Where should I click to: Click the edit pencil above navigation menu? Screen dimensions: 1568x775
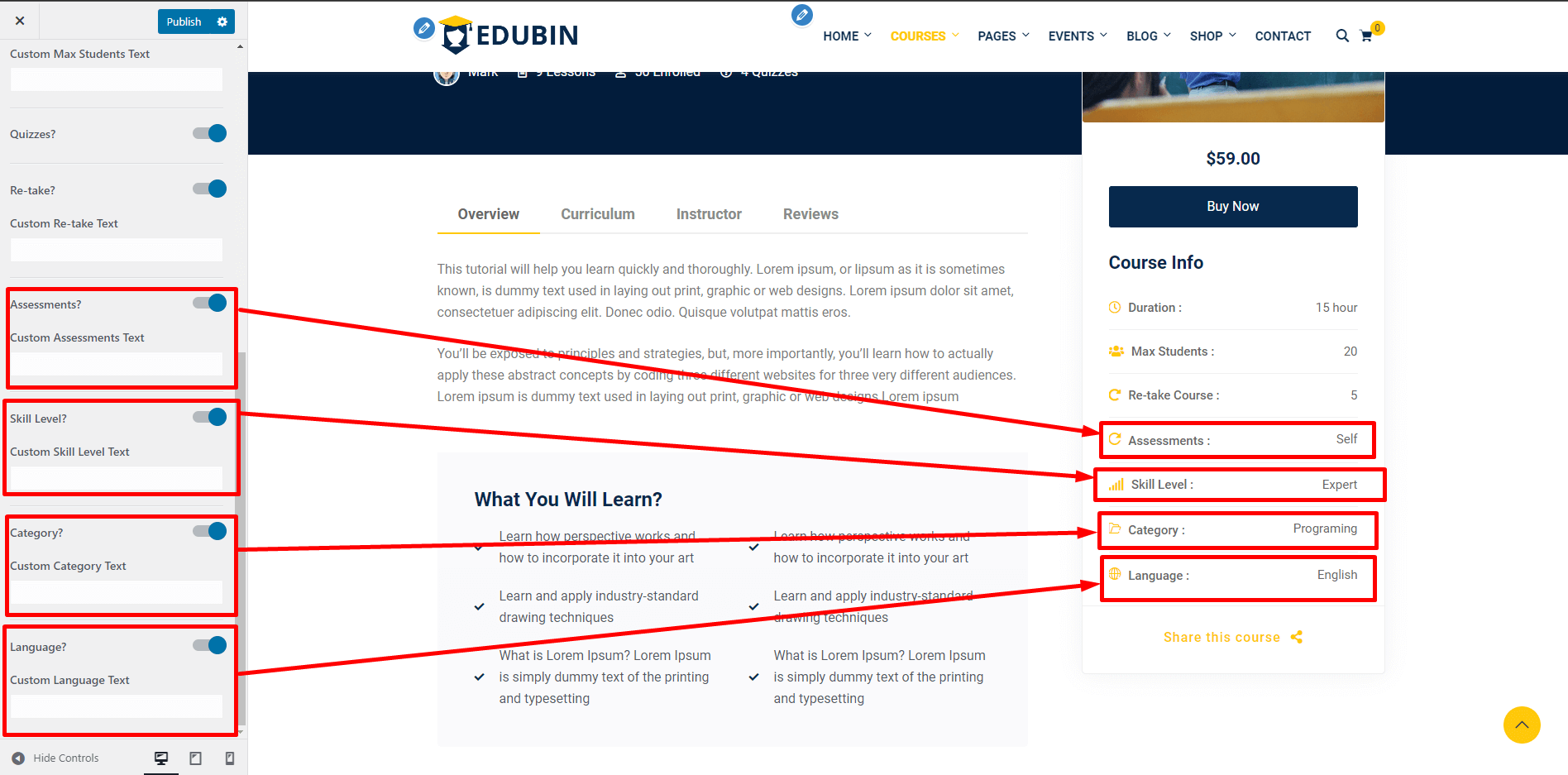801,15
